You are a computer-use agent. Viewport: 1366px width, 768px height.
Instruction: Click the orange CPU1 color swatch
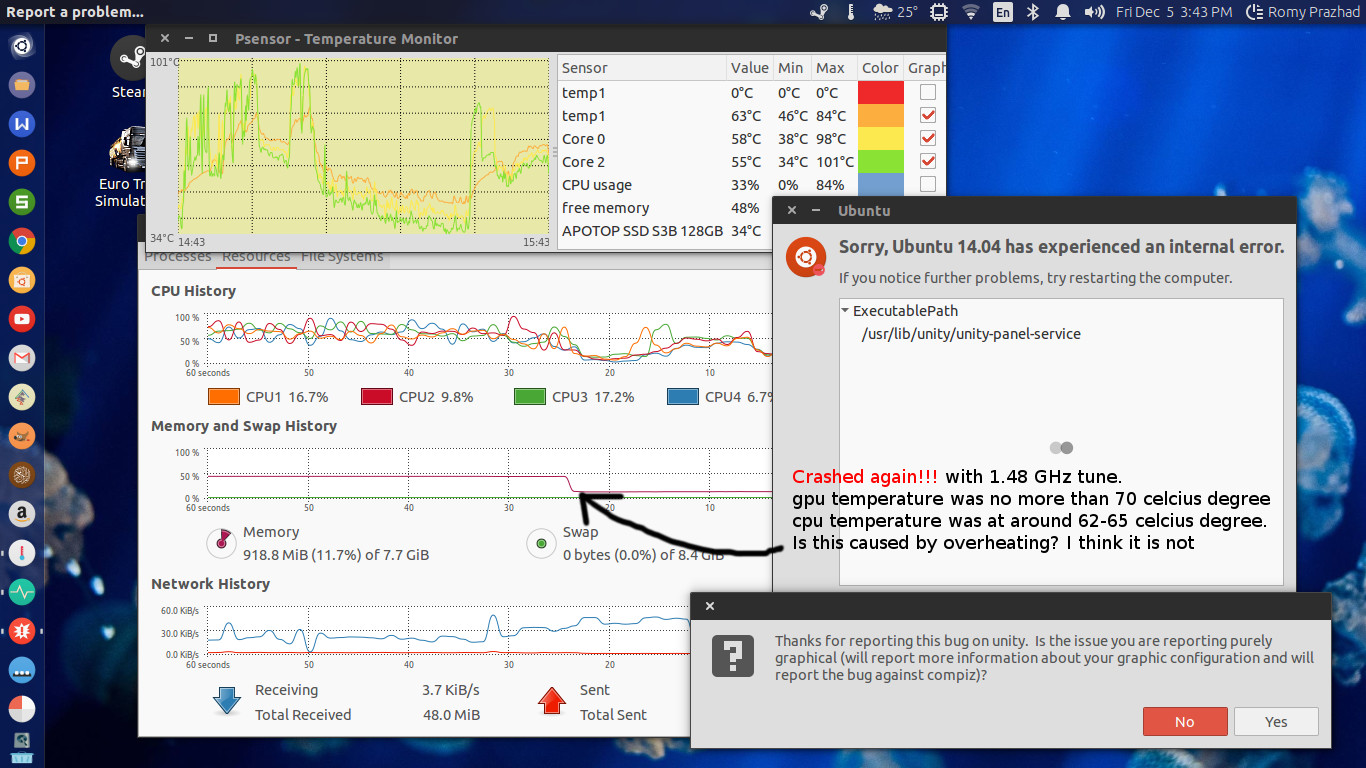223,397
